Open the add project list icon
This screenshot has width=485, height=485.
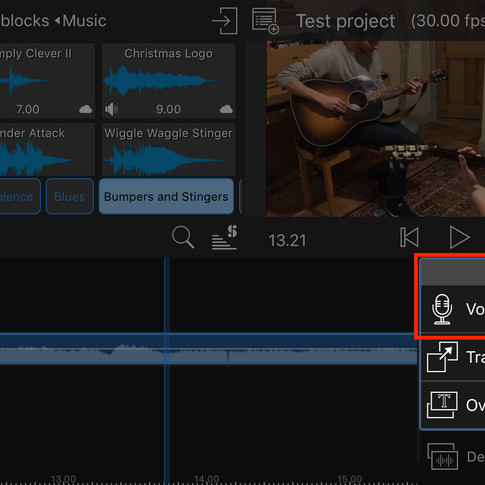(x=265, y=21)
